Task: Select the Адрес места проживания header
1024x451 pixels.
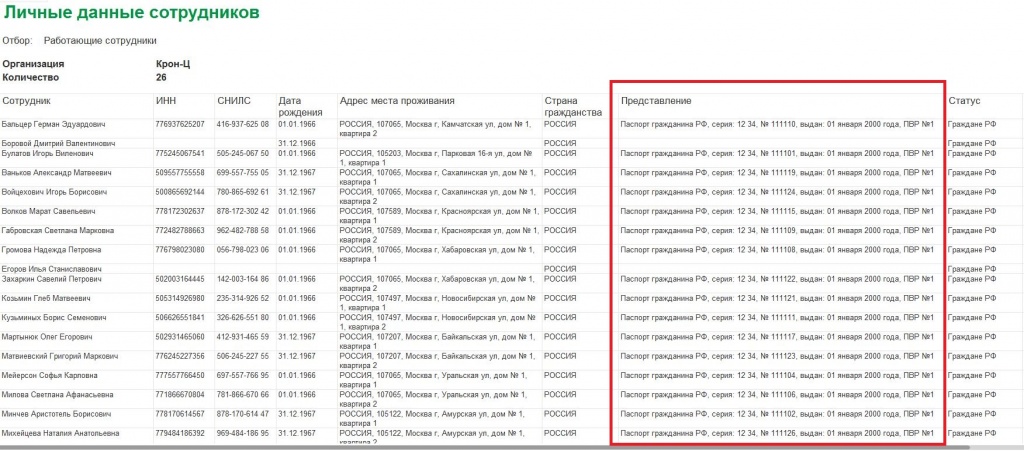Action: (397, 101)
